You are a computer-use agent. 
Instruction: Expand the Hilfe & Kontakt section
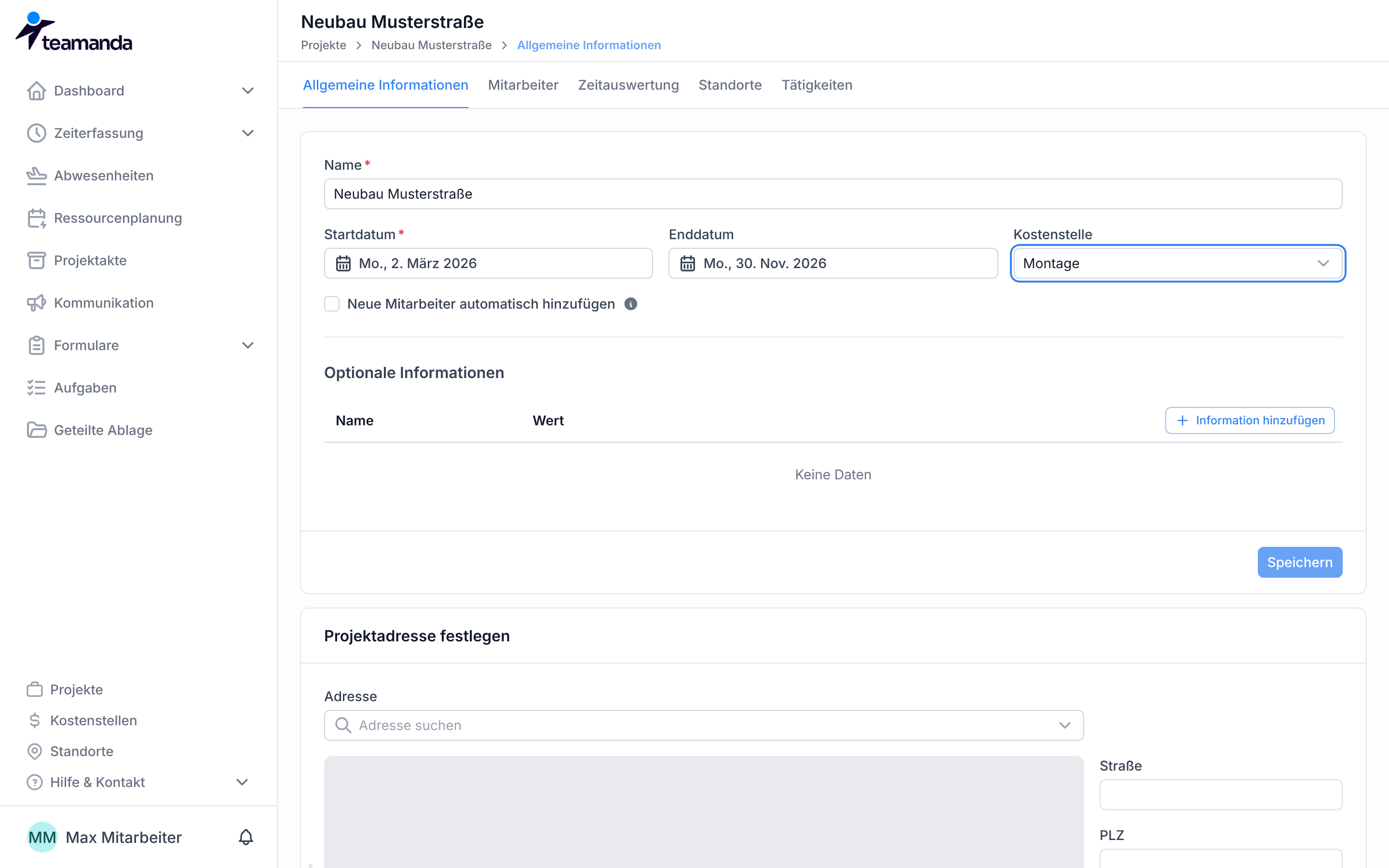click(242, 782)
